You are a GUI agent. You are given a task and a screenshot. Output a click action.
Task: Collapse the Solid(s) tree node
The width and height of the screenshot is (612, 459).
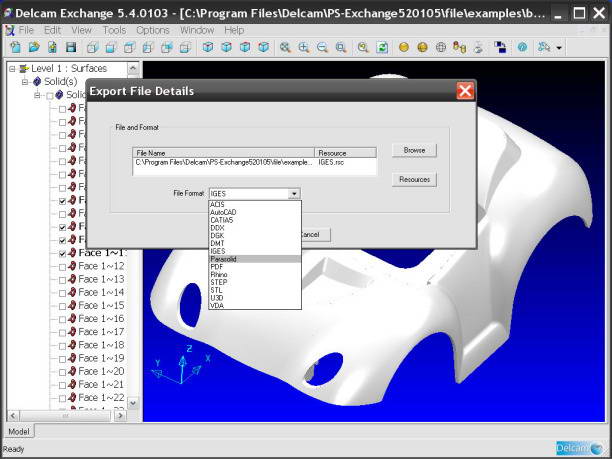[25, 82]
